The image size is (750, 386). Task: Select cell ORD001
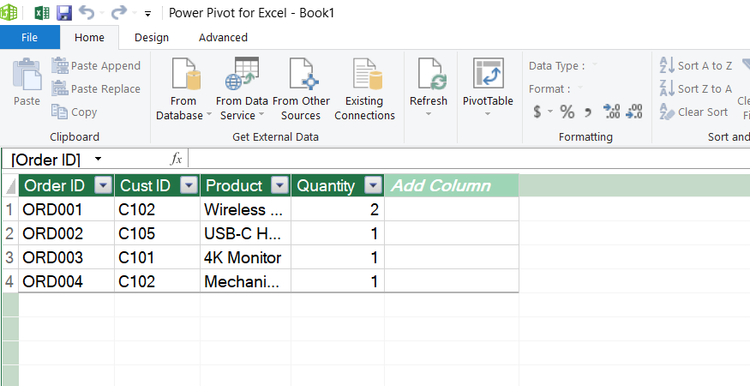[x=66, y=210]
